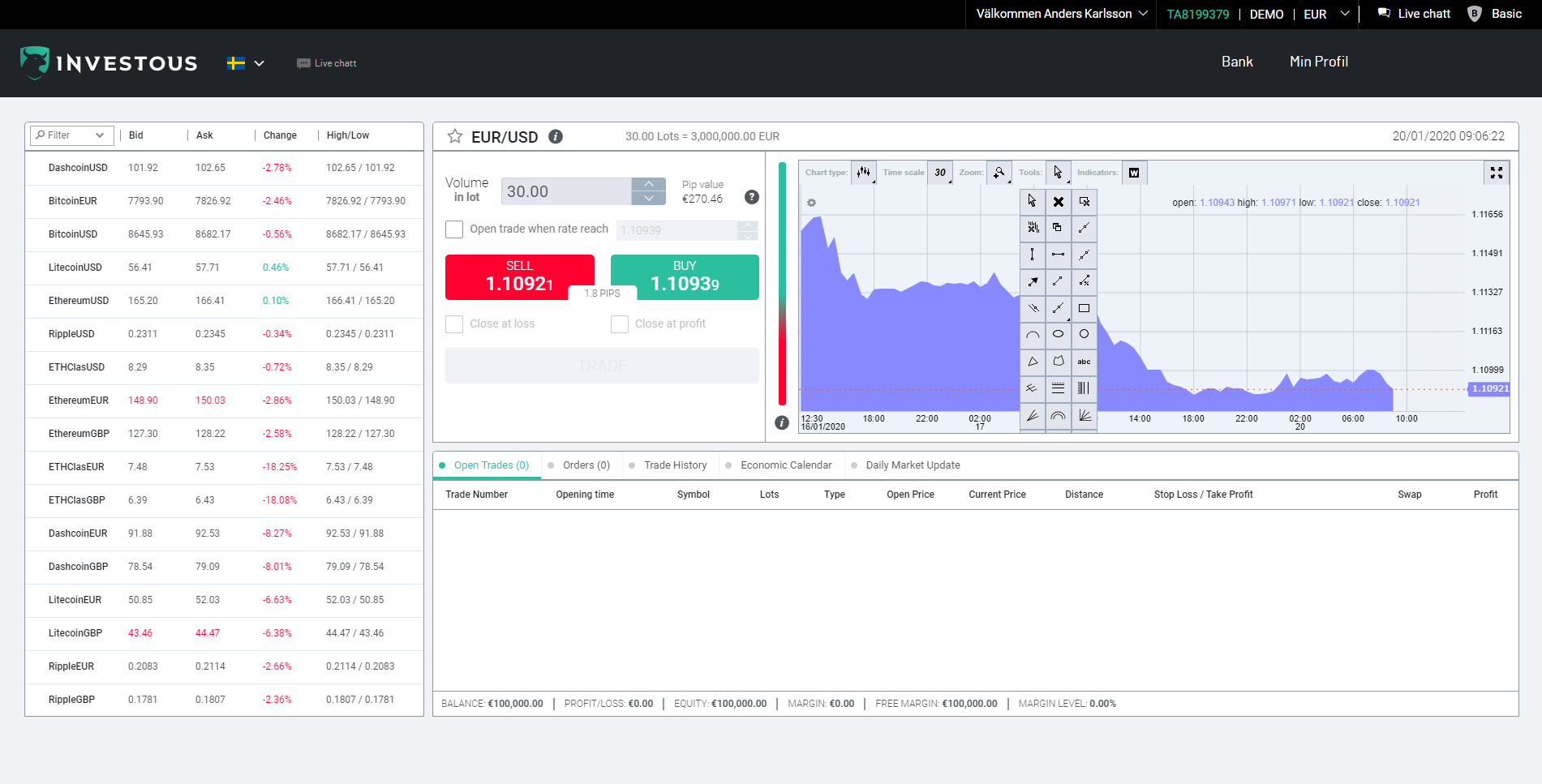Choose the Andrews pitchfork tool
Viewport: 1542px width, 784px height.
click(x=1032, y=388)
